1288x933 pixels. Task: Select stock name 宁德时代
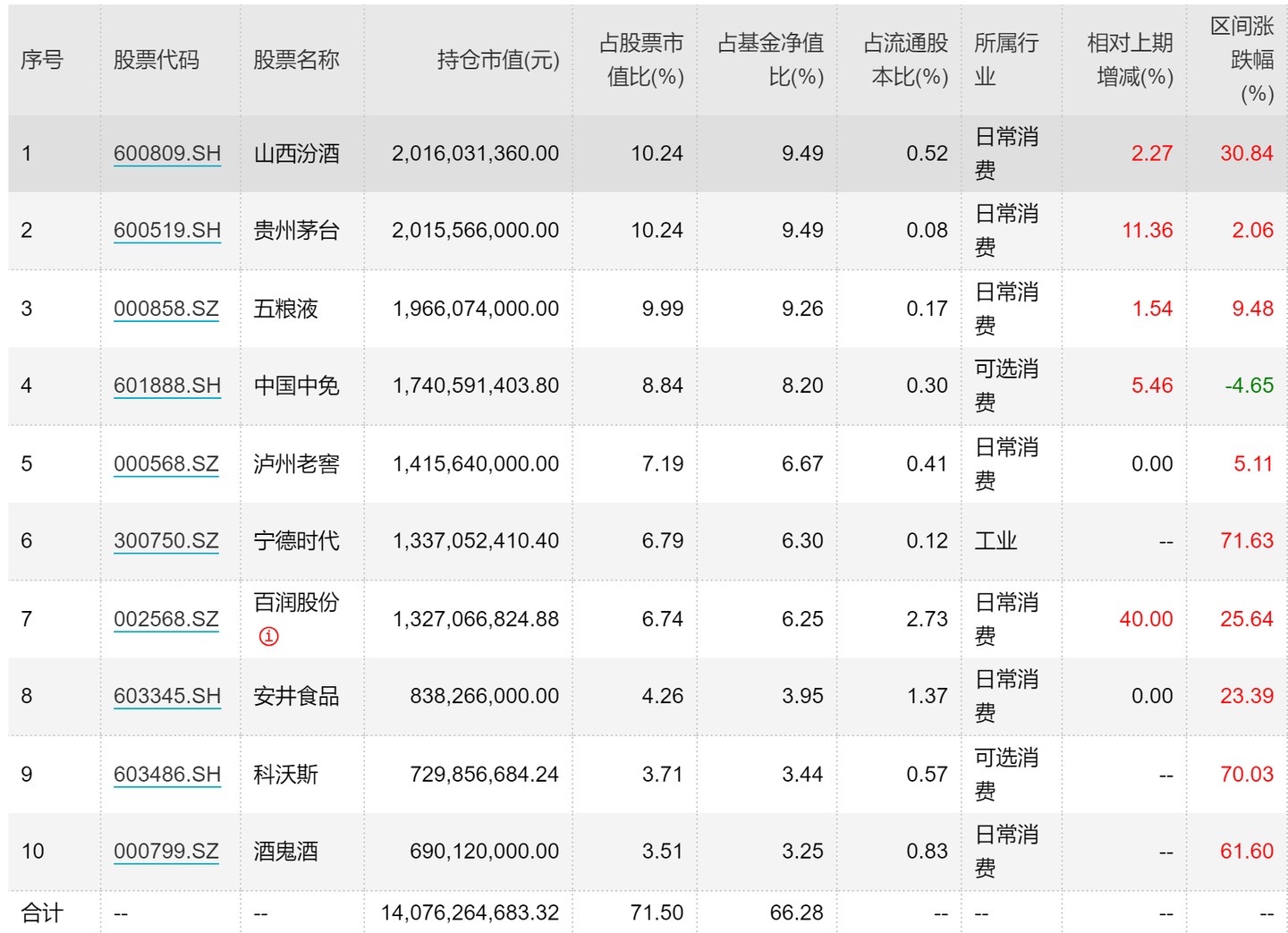tap(296, 540)
